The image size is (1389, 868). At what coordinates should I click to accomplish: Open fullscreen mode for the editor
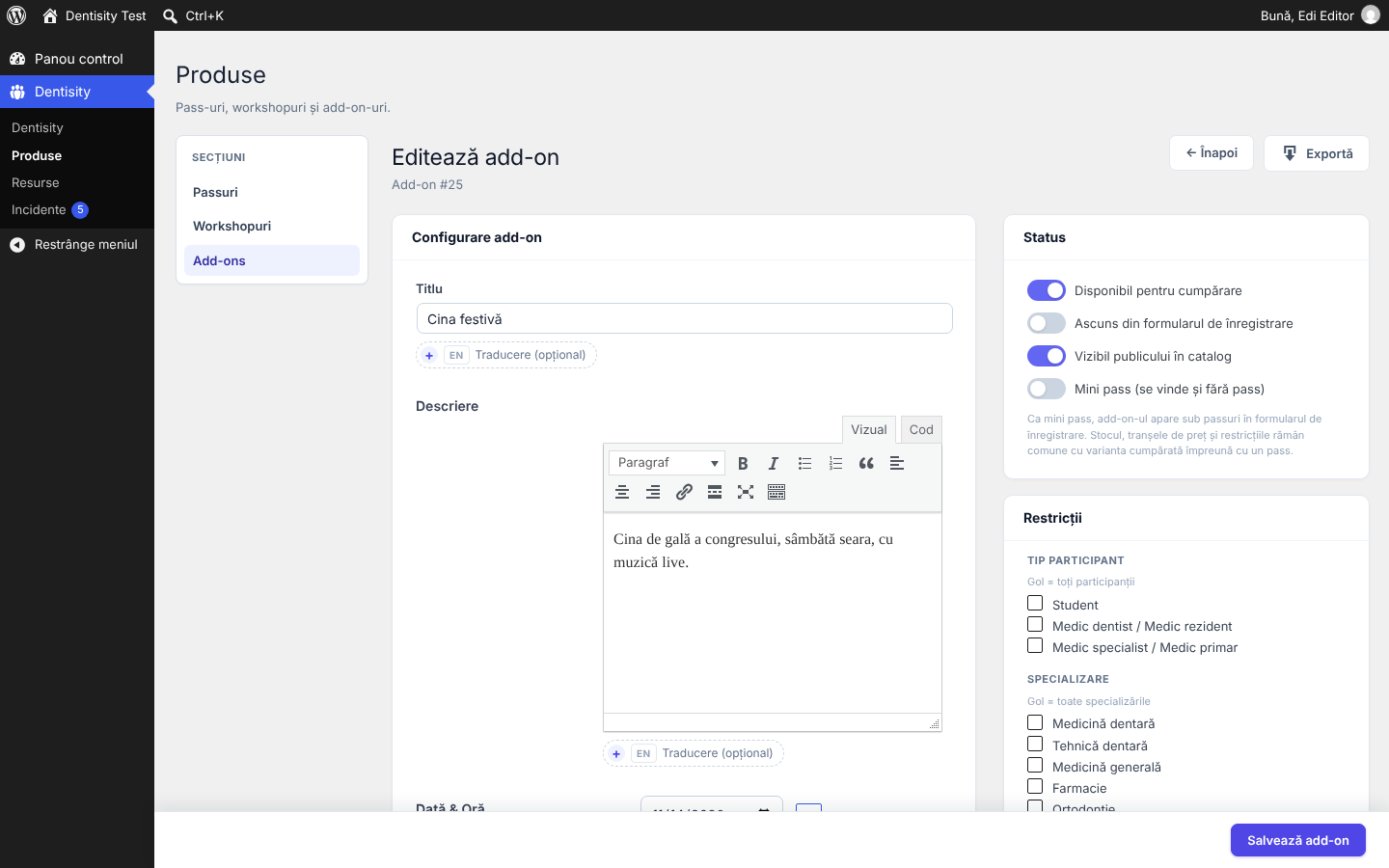pos(746,492)
